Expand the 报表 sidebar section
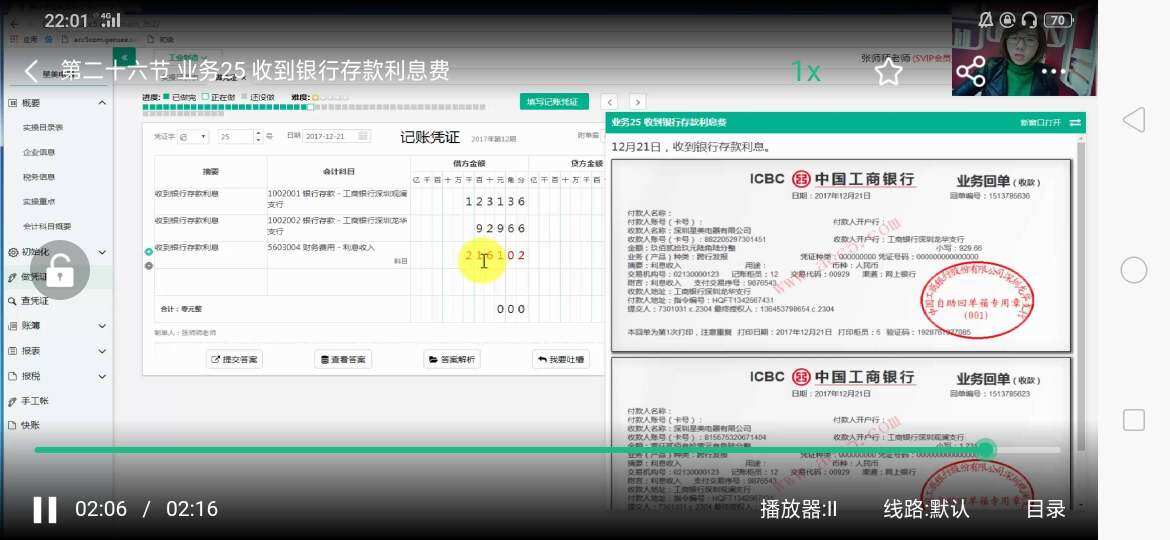 point(102,351)
